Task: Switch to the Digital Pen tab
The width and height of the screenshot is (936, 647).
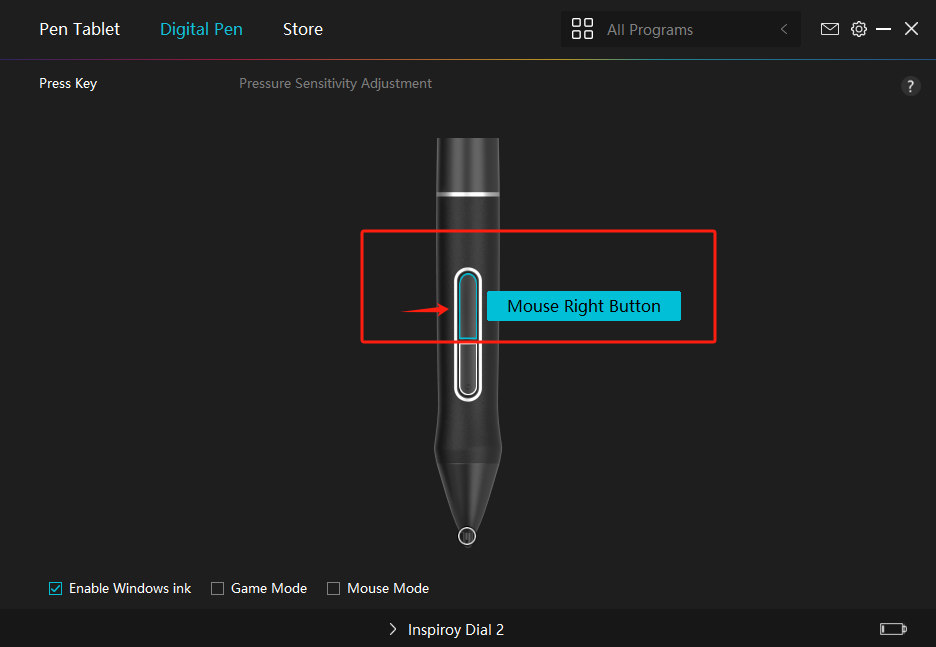Action: point(201,29)
